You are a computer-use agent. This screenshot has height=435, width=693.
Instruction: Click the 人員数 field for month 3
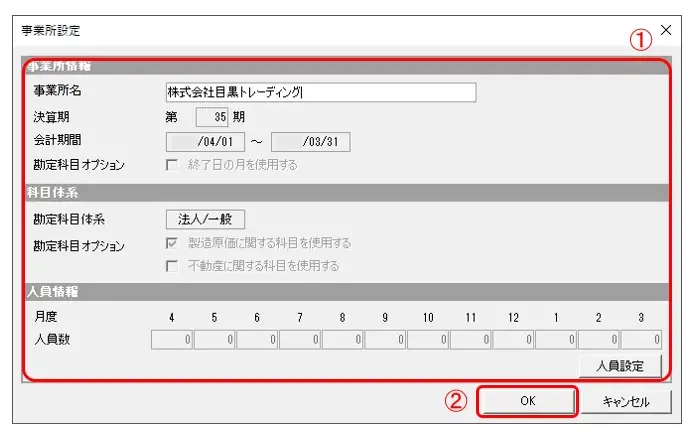[641, 339]
